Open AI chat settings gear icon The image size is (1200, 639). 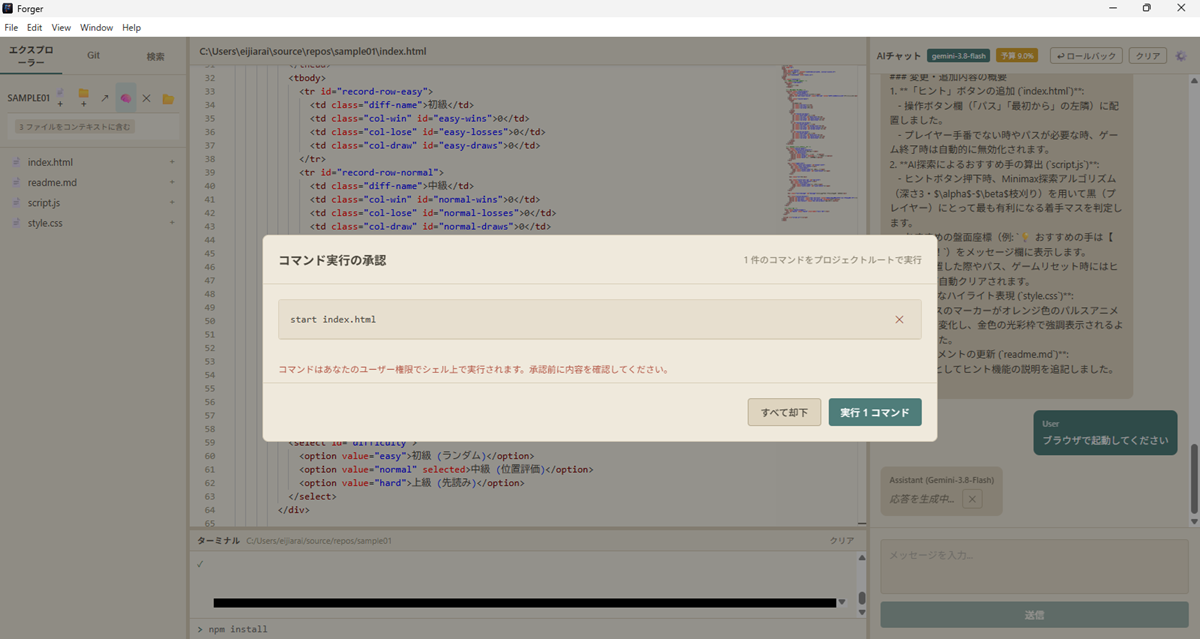pos(1181,56)
